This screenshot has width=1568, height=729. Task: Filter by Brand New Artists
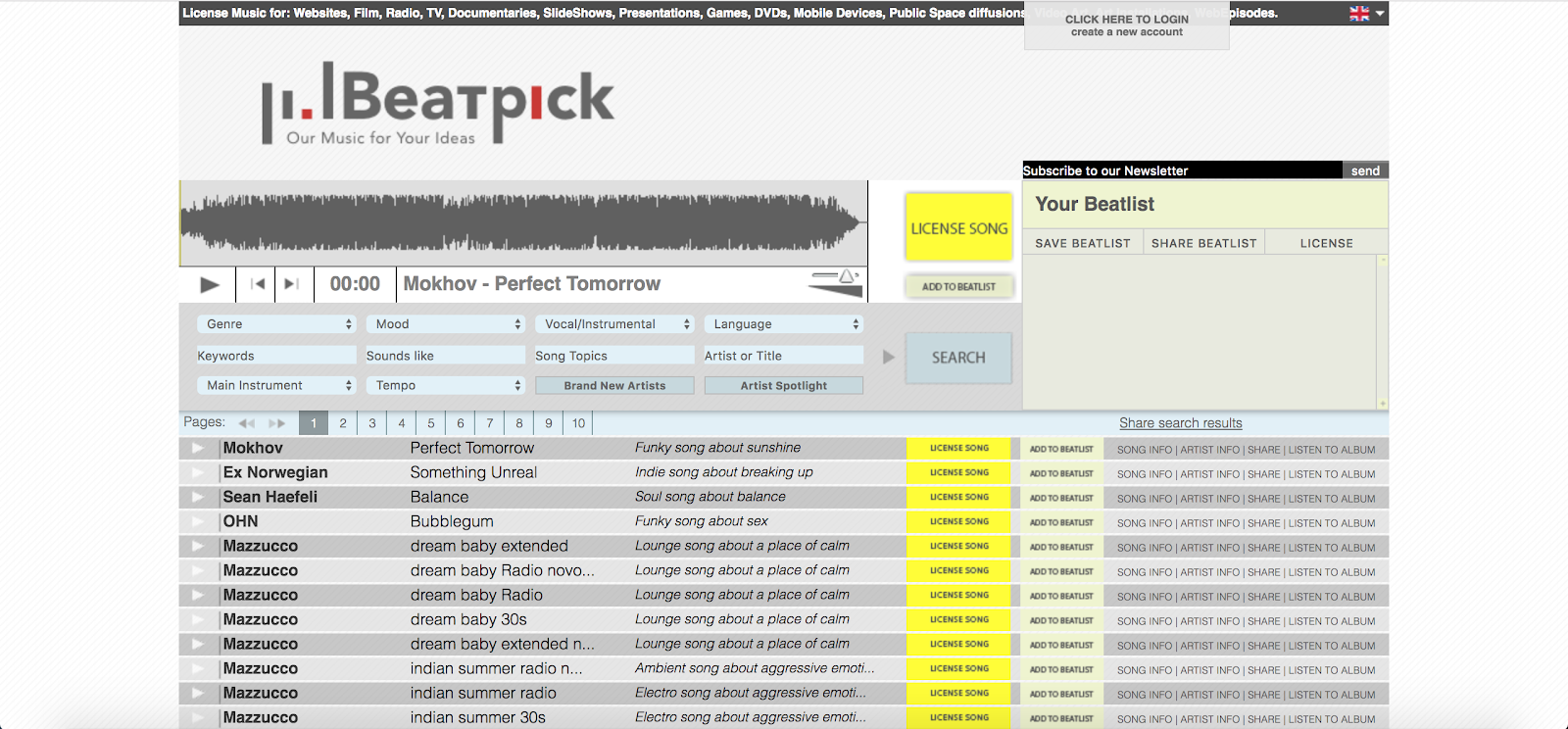[614, 386]
